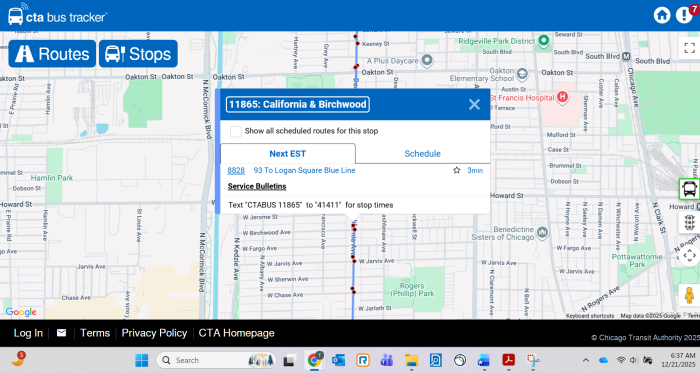Click the email envelope icon in footer
The height and width of the screenshot is (373, 700).
pyautogui.click(x=61, y=333)
